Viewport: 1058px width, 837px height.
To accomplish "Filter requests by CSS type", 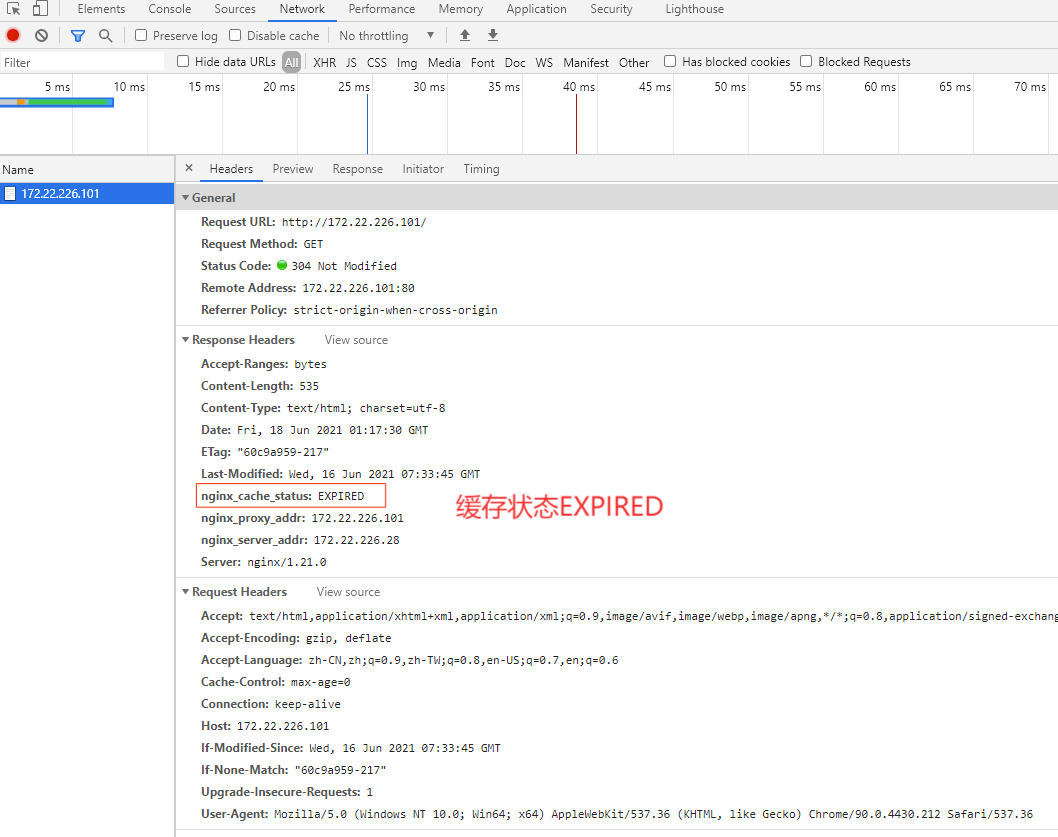I will [x=377, y=62].
